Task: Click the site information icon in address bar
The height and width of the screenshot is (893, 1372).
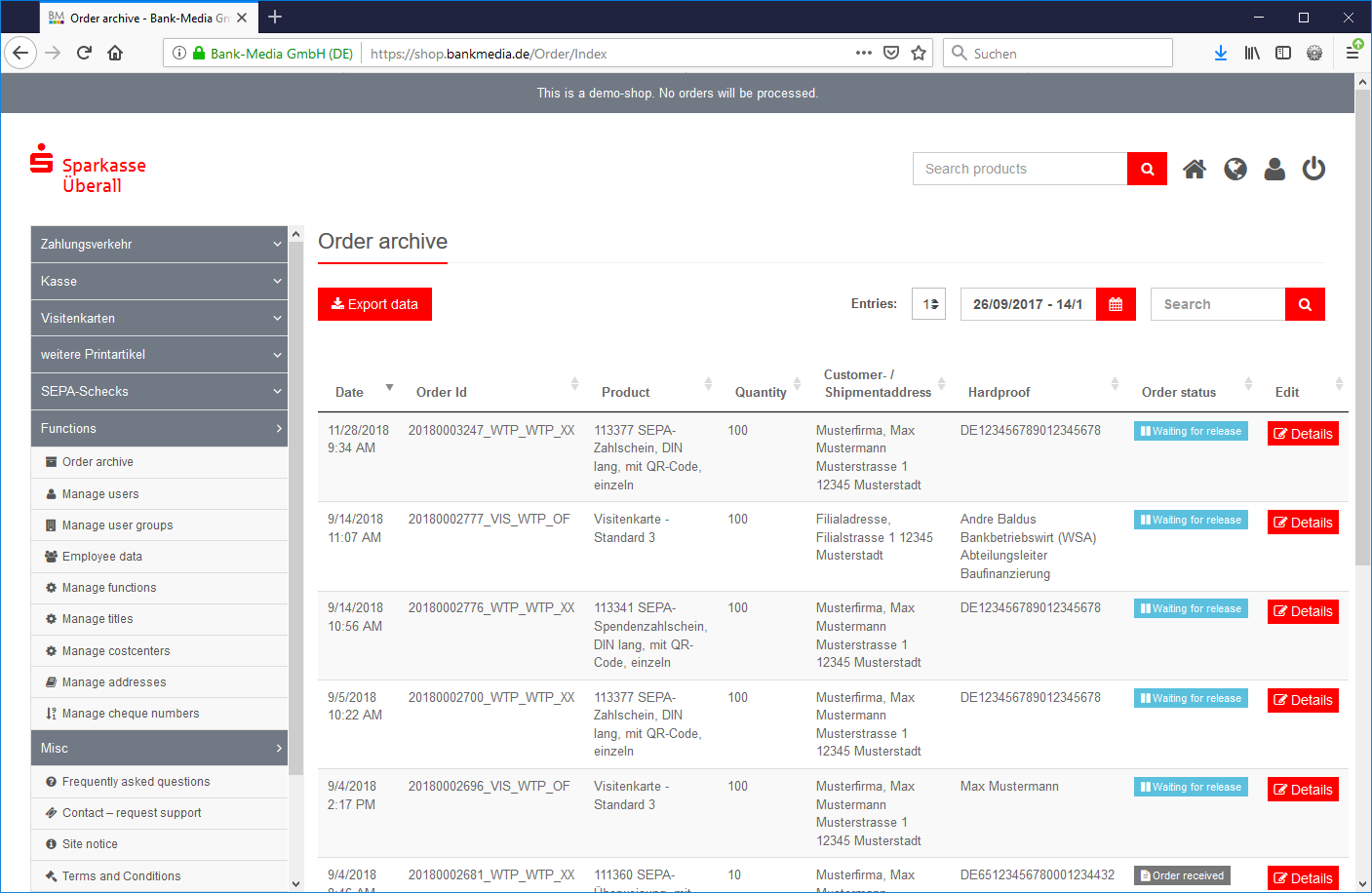Action: [179, 53]
